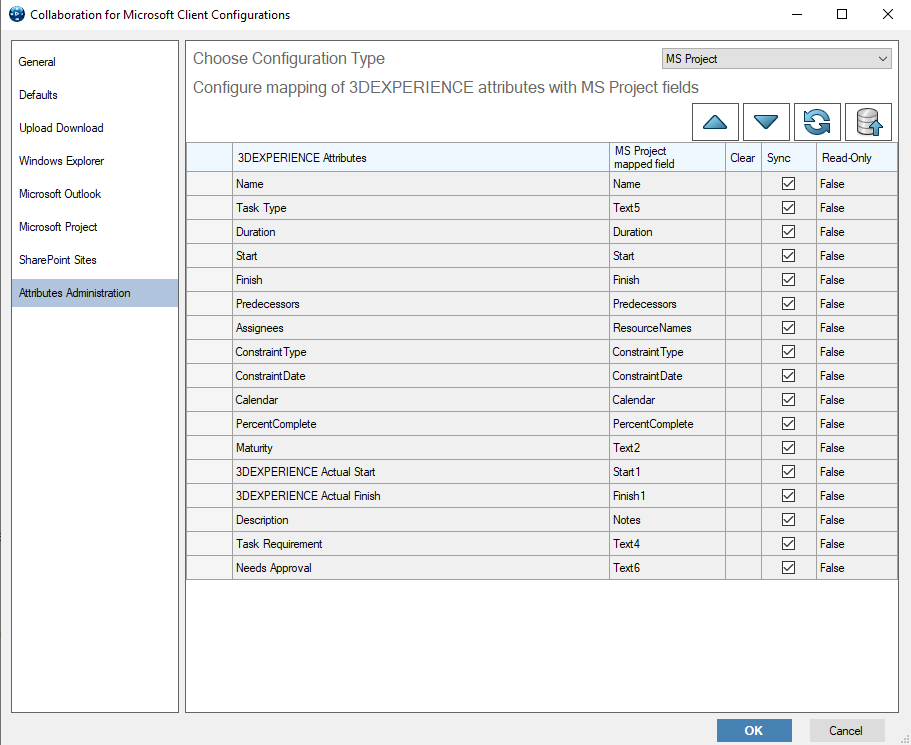
Task: Click the refresh sync arrows icon
Action: tap(817, 122)
